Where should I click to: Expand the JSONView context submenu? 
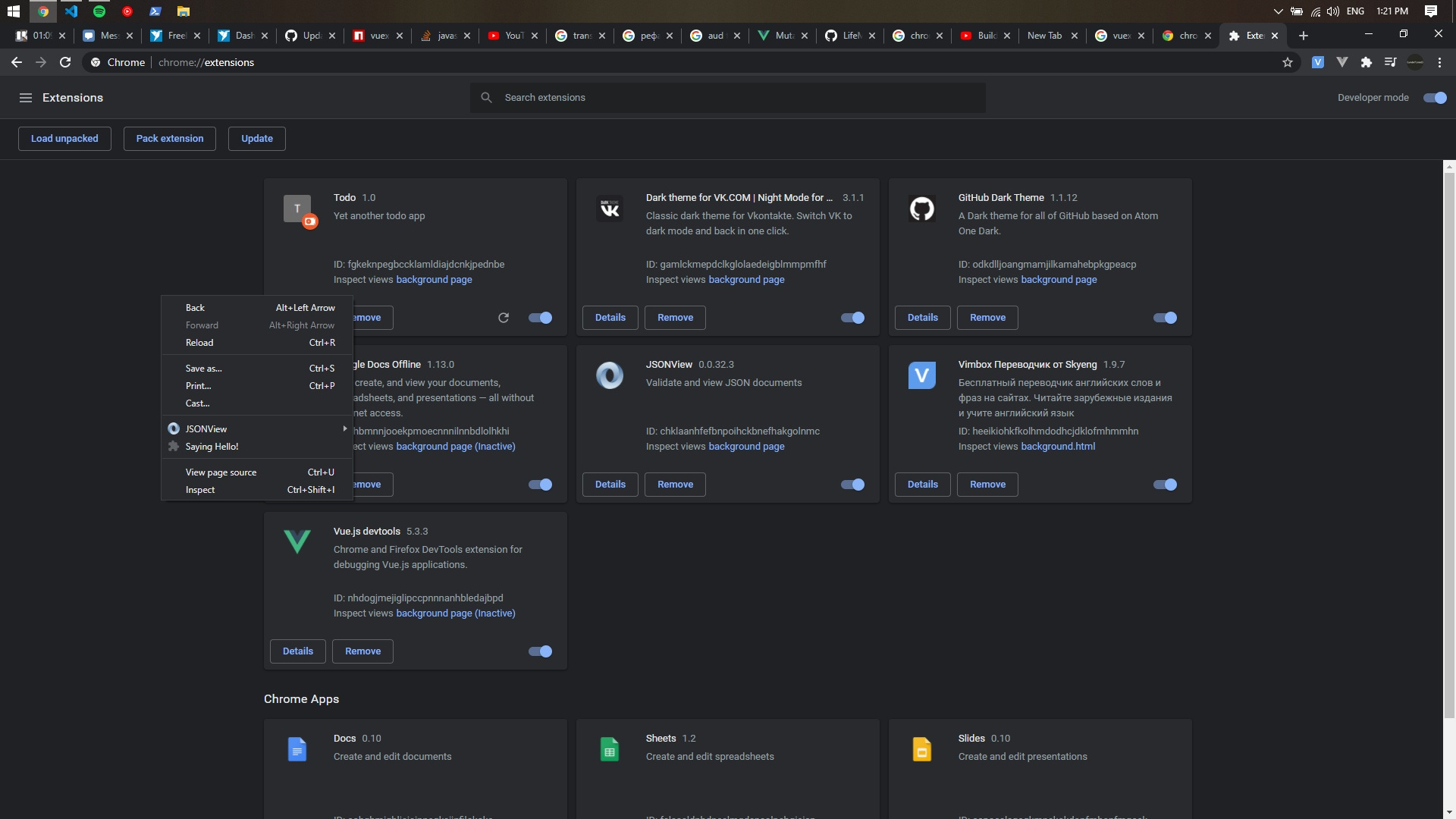(x=257, y=429)
